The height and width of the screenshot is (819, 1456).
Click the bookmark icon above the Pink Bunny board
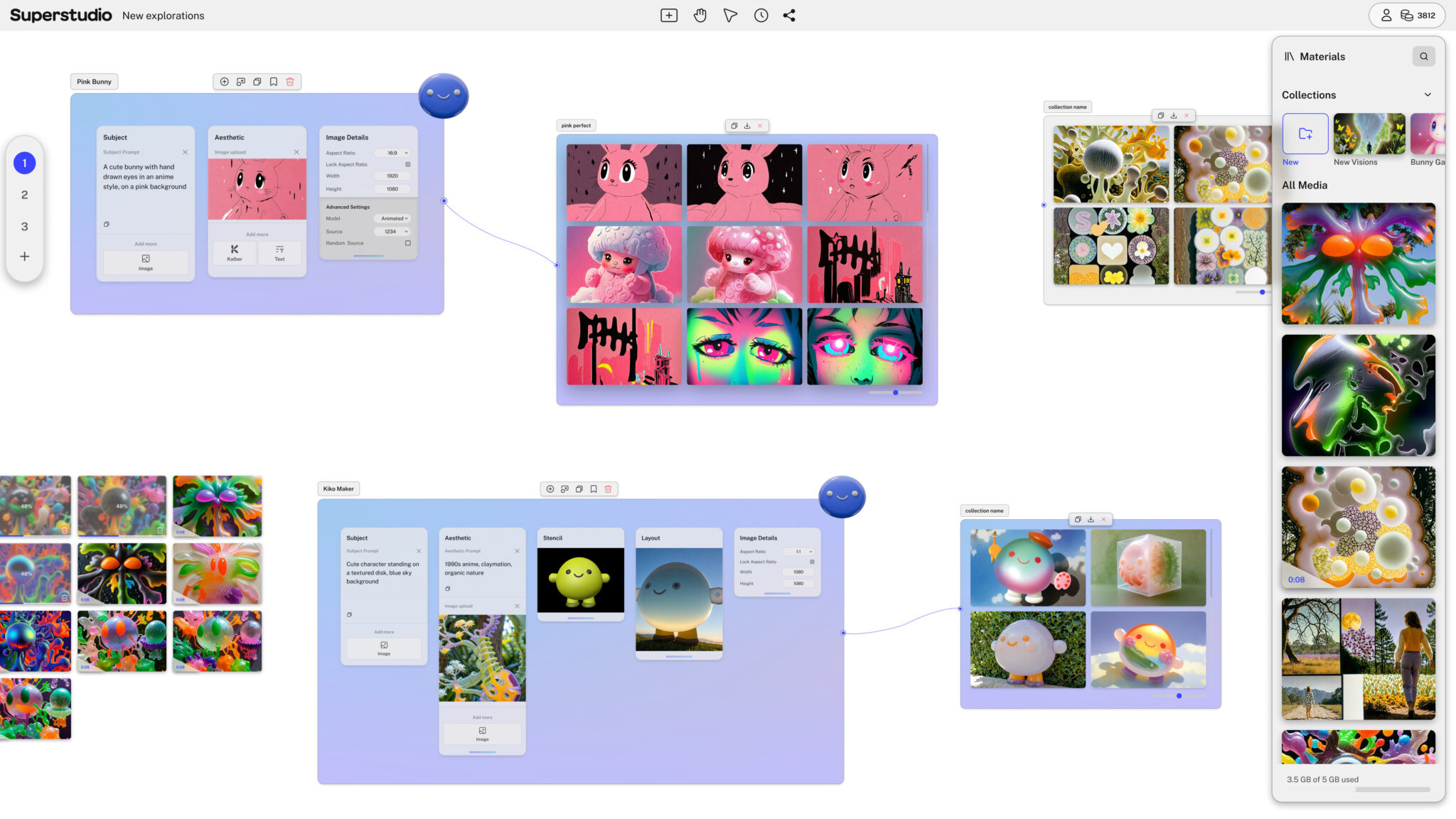pos(274,82)
